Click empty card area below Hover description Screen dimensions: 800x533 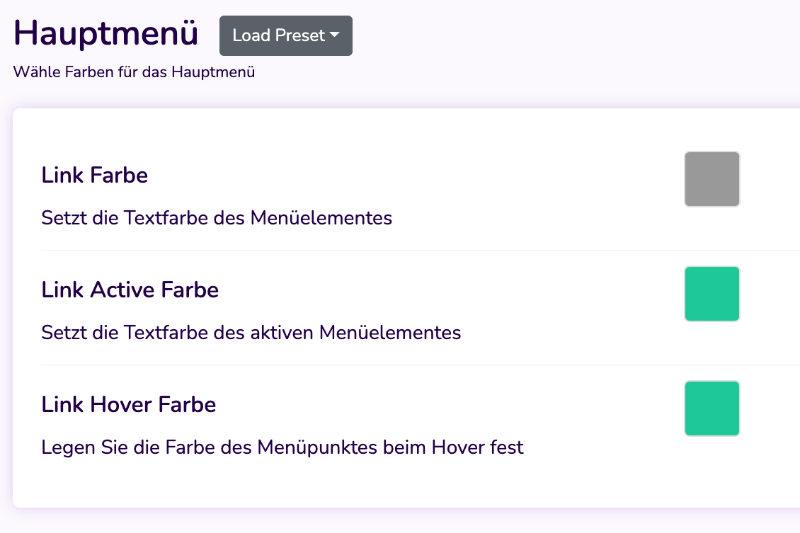point(408,483)
